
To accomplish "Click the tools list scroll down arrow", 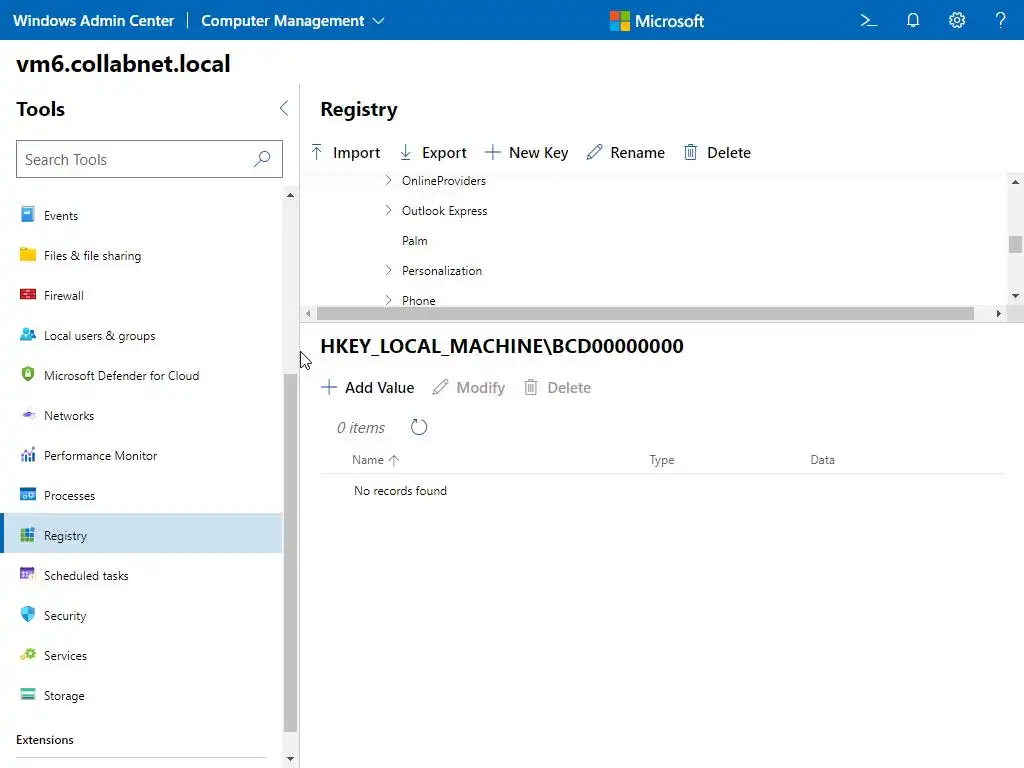I will [x=291, y=759].
